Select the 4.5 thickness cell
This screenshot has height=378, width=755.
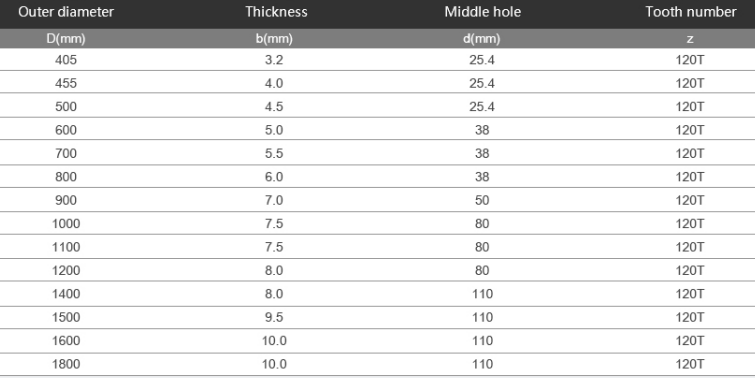[x=274, y=106]
